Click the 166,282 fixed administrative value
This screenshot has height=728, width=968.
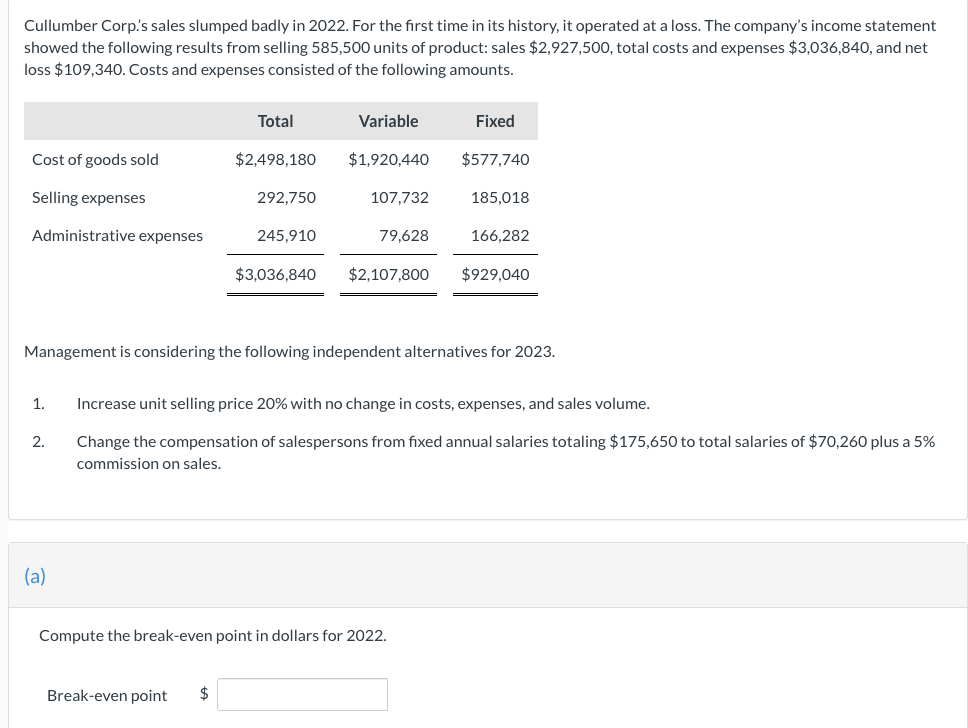500,235
